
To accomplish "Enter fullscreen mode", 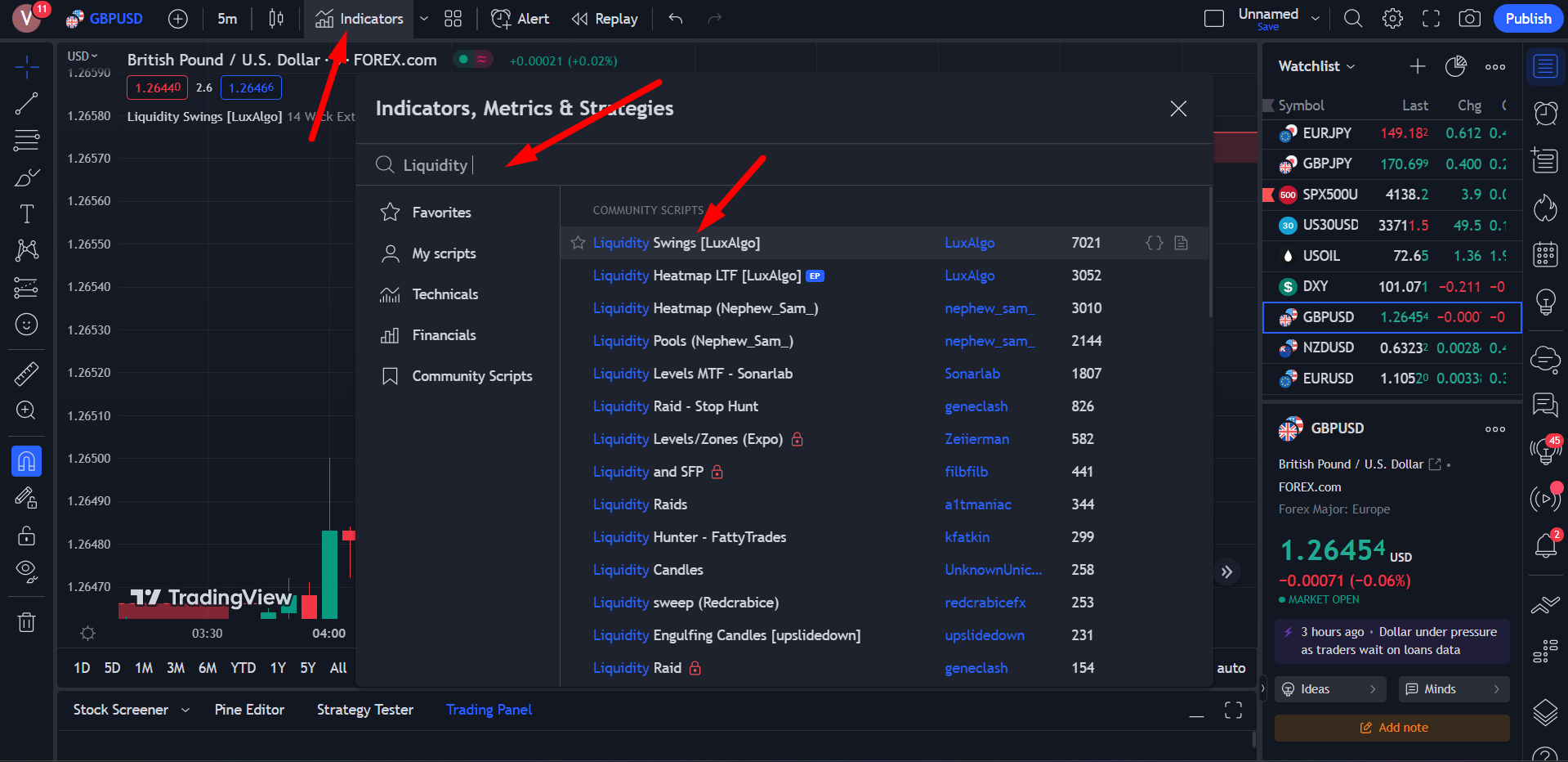I will [1431, 19].
